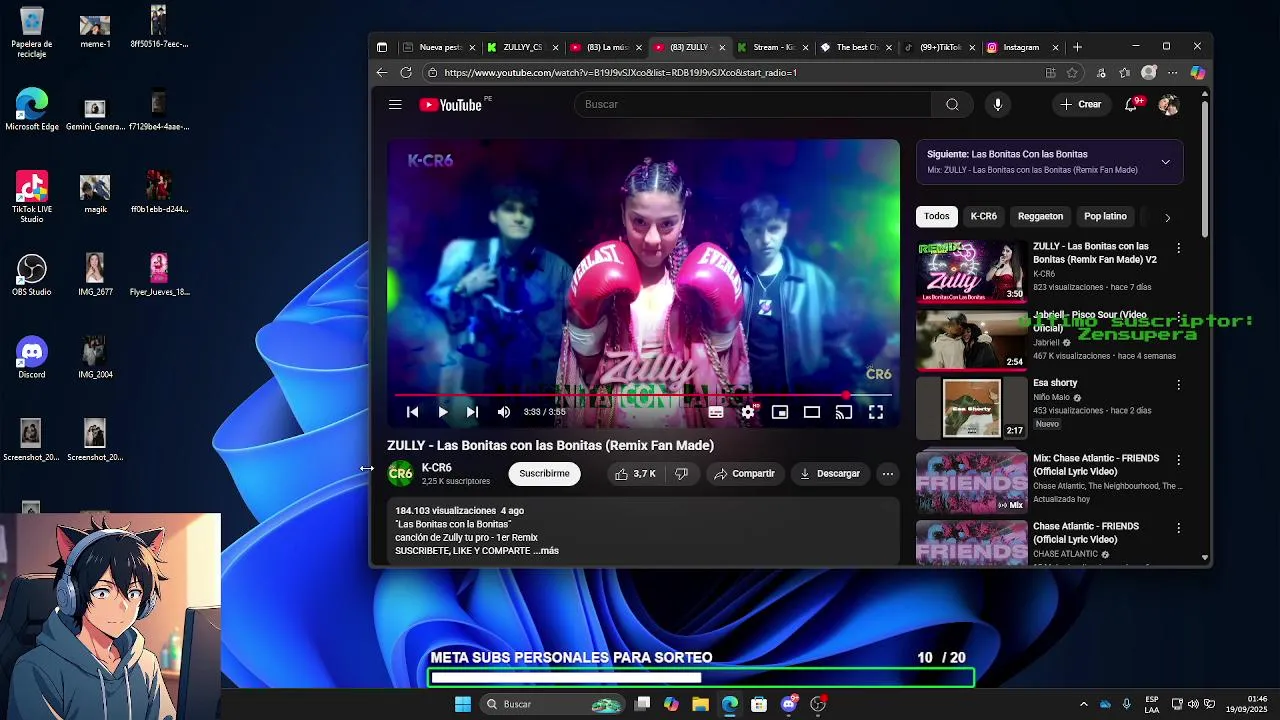Open the YouTube hamburger guide menu
The width and height of the screenshot is (1280, 720).
395,104
